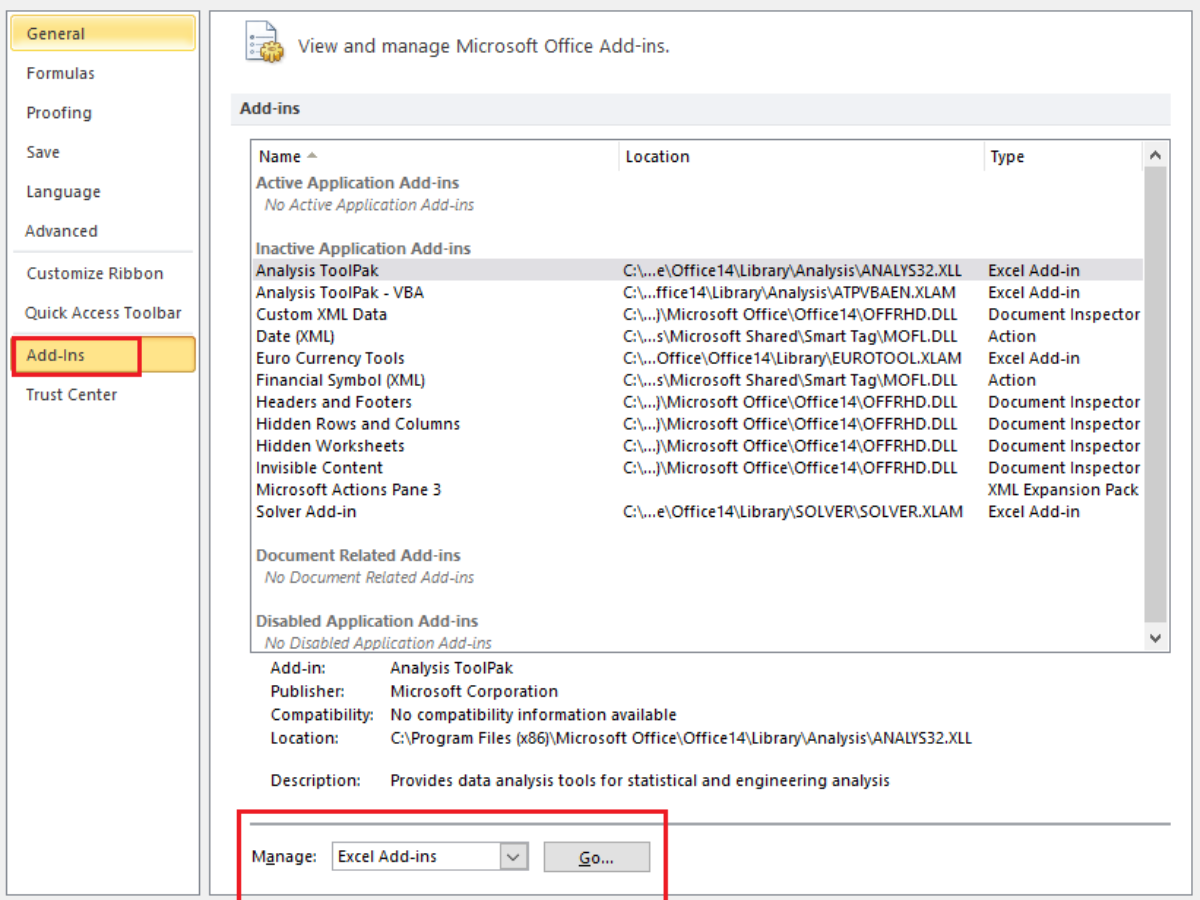This screenshot has width=1200, height=900.
Task: Select the Solver Add-in row
Action: pos(697,512)
